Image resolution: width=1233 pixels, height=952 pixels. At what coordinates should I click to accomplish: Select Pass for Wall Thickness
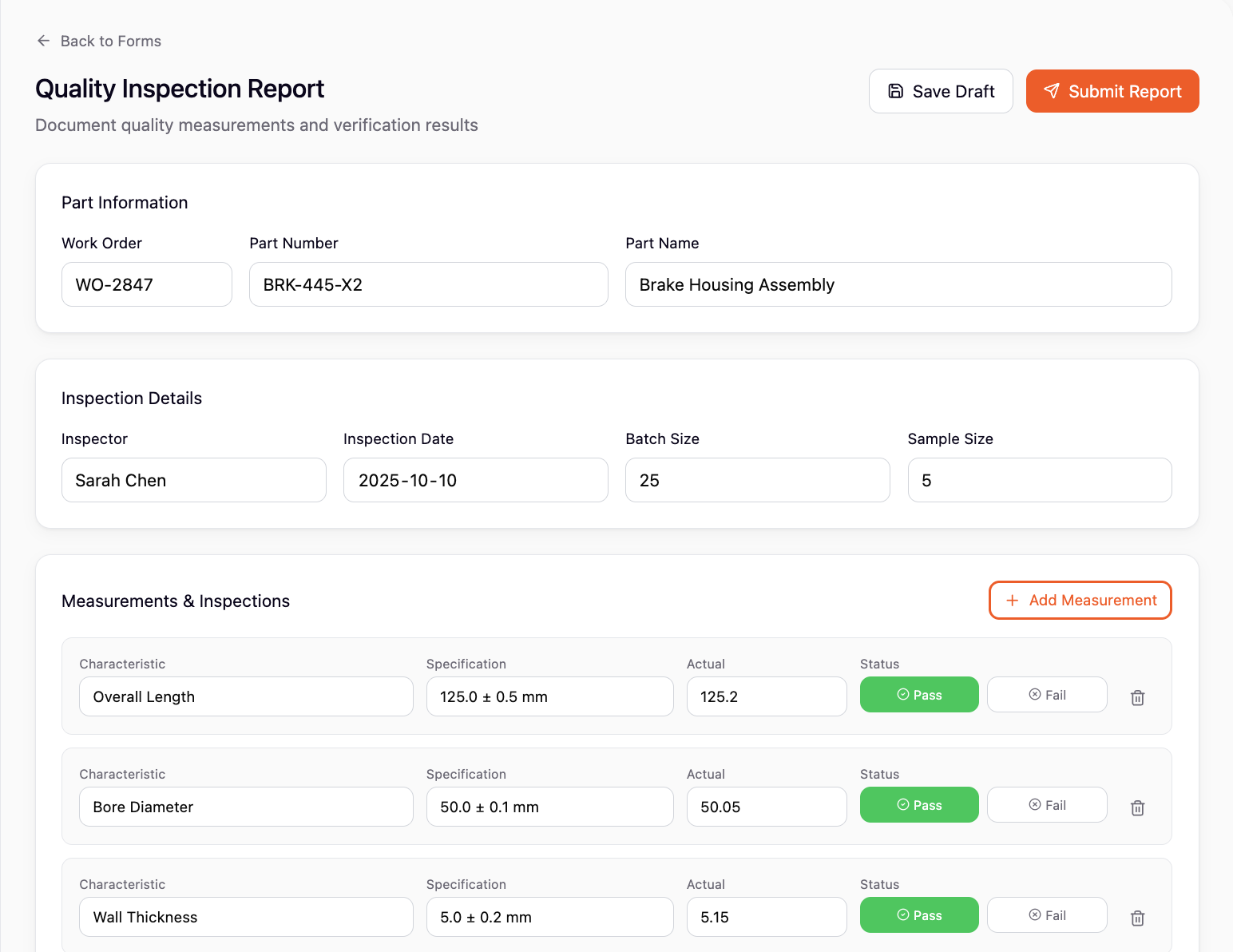918,915
